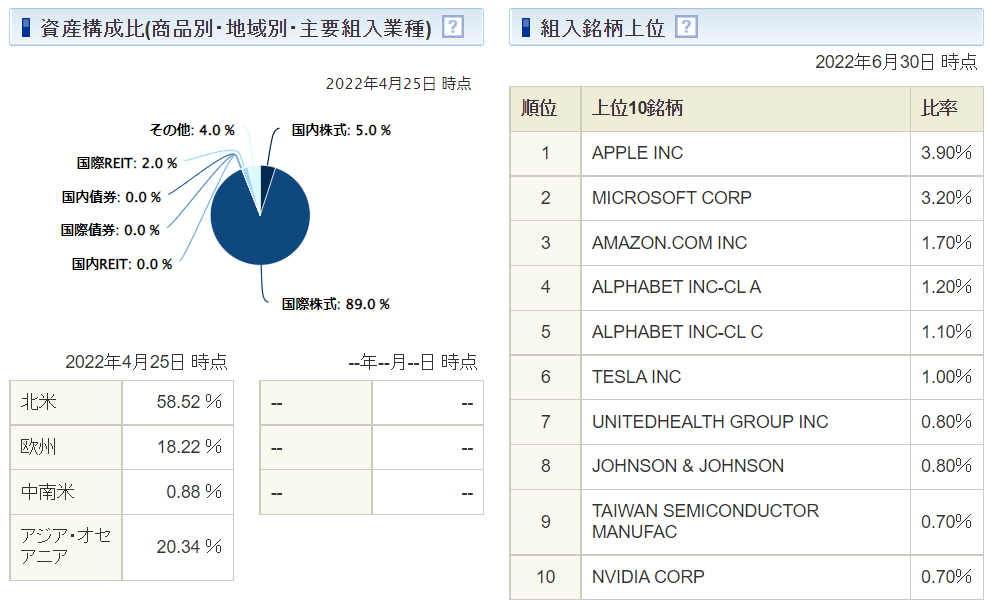This screenshot has width=990, height=605.
Task: Select the TESLA INC holding
Action: tap(636, 377)
